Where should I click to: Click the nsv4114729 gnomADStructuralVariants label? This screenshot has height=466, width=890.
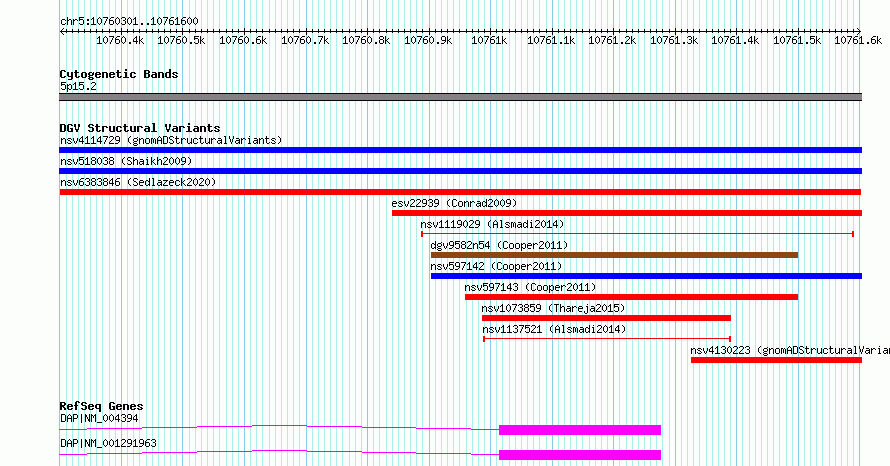(x=171, y=140)
